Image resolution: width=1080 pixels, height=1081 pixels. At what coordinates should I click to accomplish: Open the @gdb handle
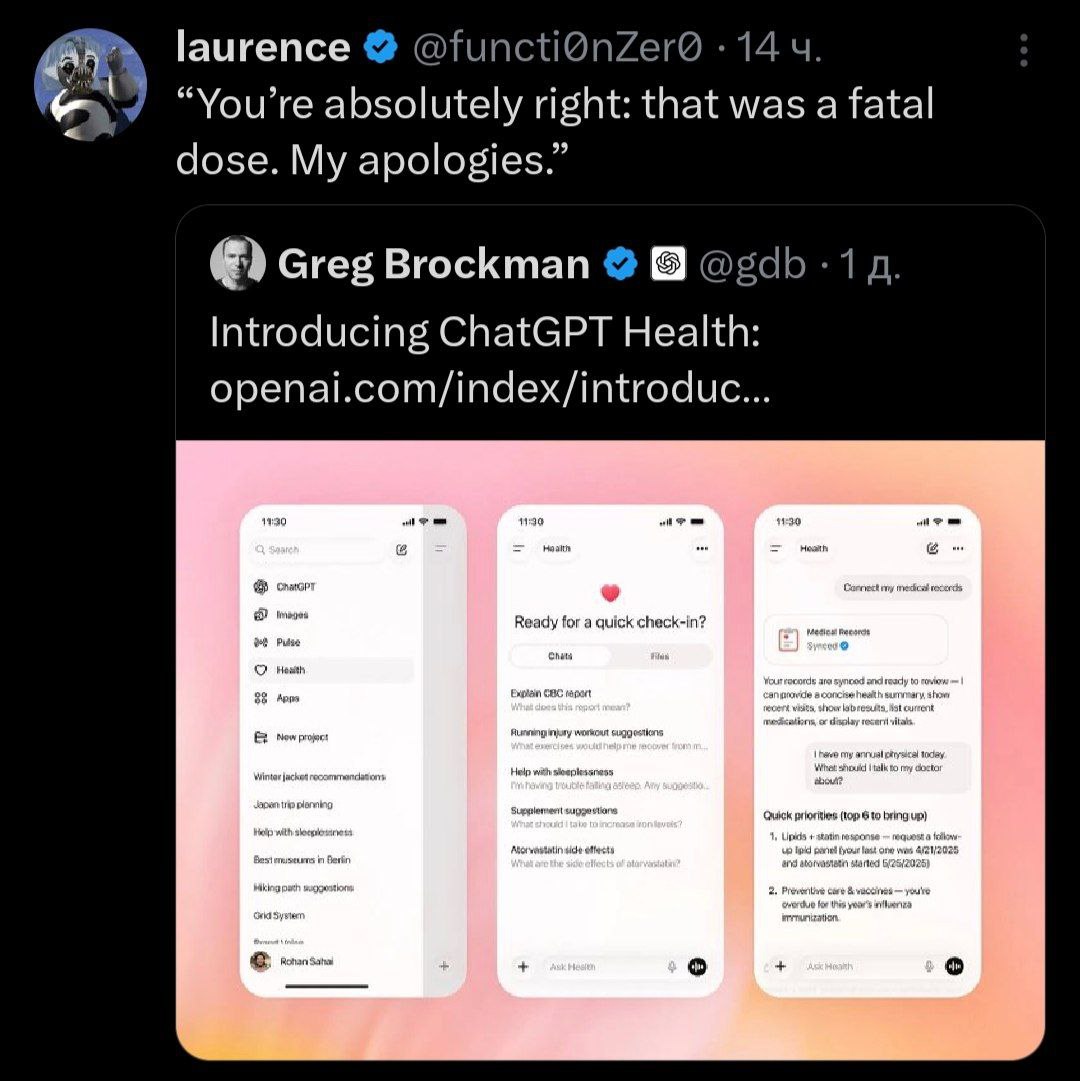(x=752, y=264)
